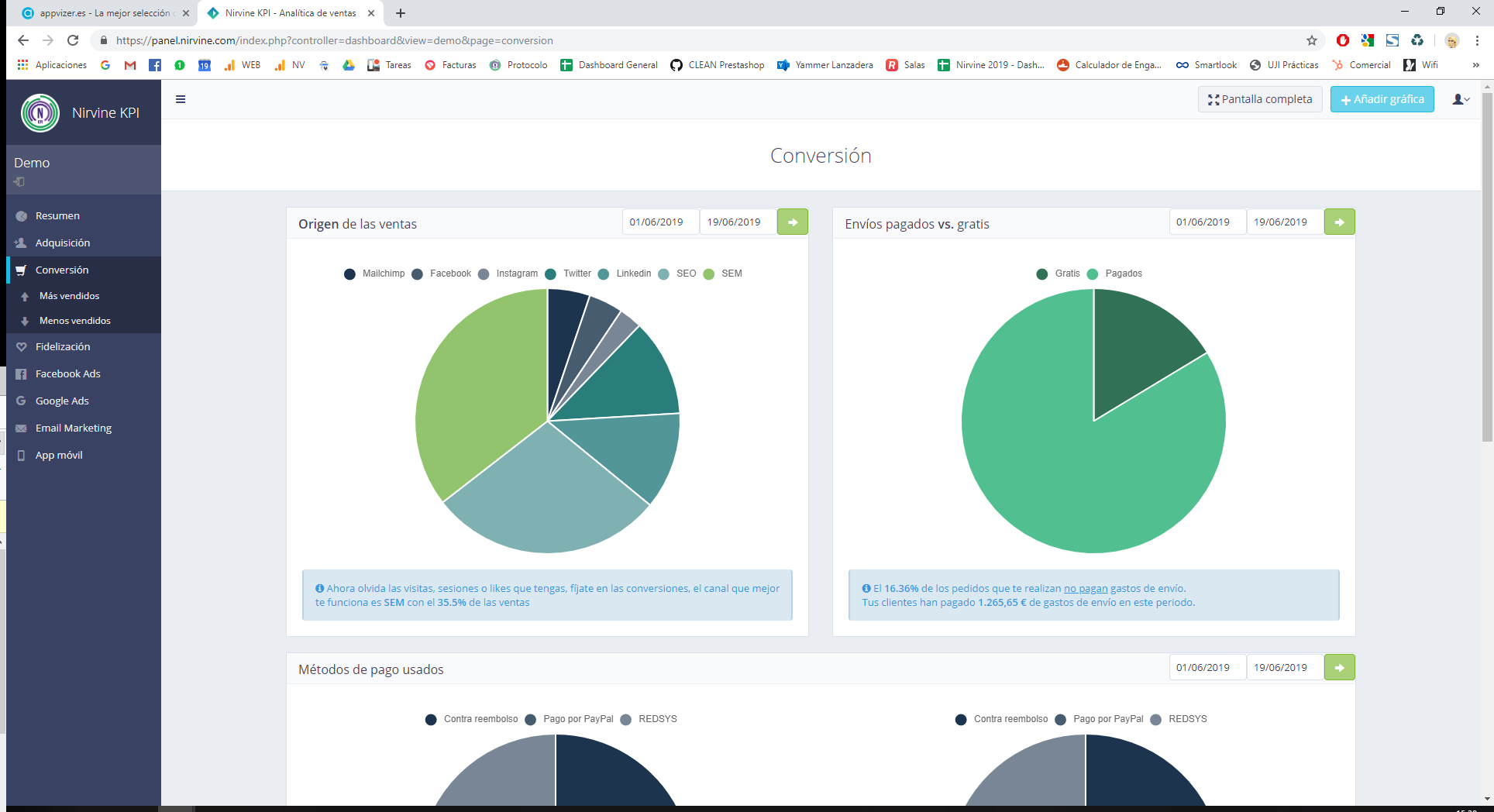The height and width of the screenshot is (812, 1494).
Task: Toggle Facebook legend series
Action: point(441,274)
